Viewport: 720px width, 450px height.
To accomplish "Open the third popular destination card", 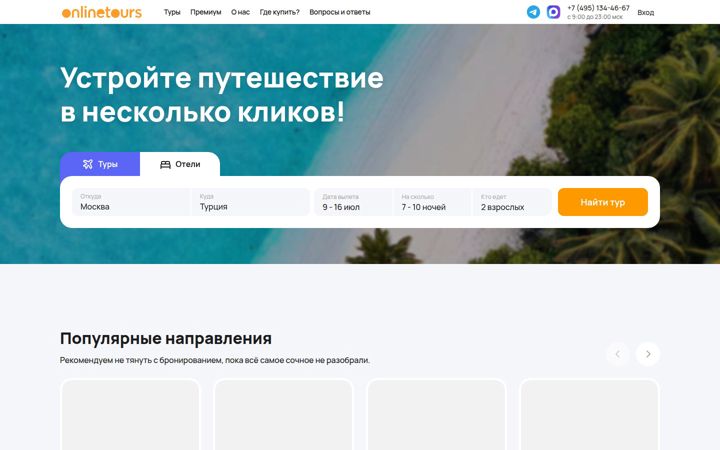I will (436, 414).
